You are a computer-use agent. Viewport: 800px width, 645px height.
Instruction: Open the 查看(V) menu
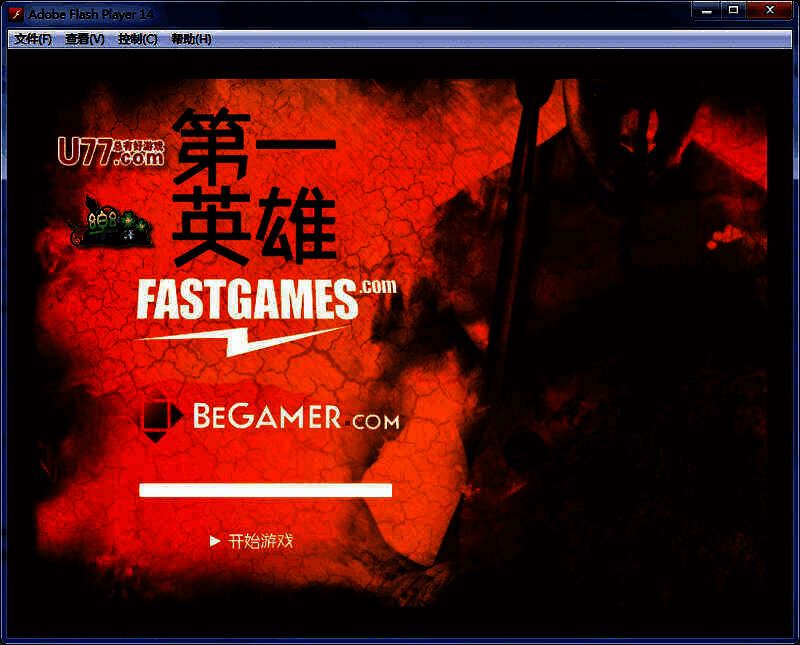[x=84, y=39]
